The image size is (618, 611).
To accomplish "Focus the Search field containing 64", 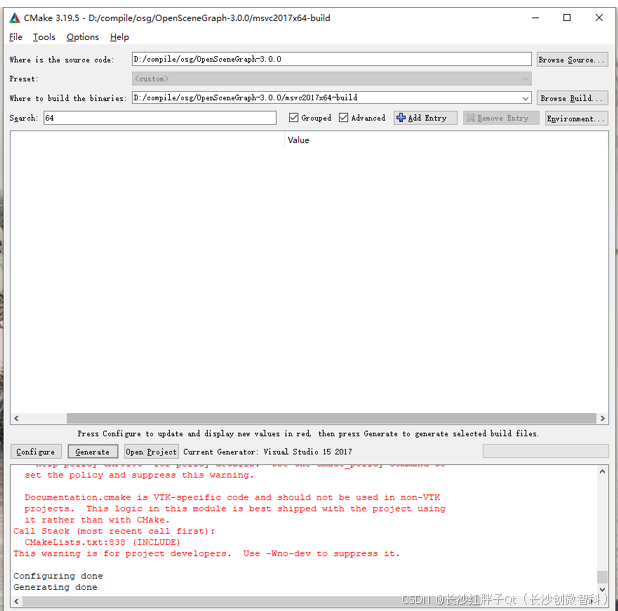I will click(x=160, y=118).
